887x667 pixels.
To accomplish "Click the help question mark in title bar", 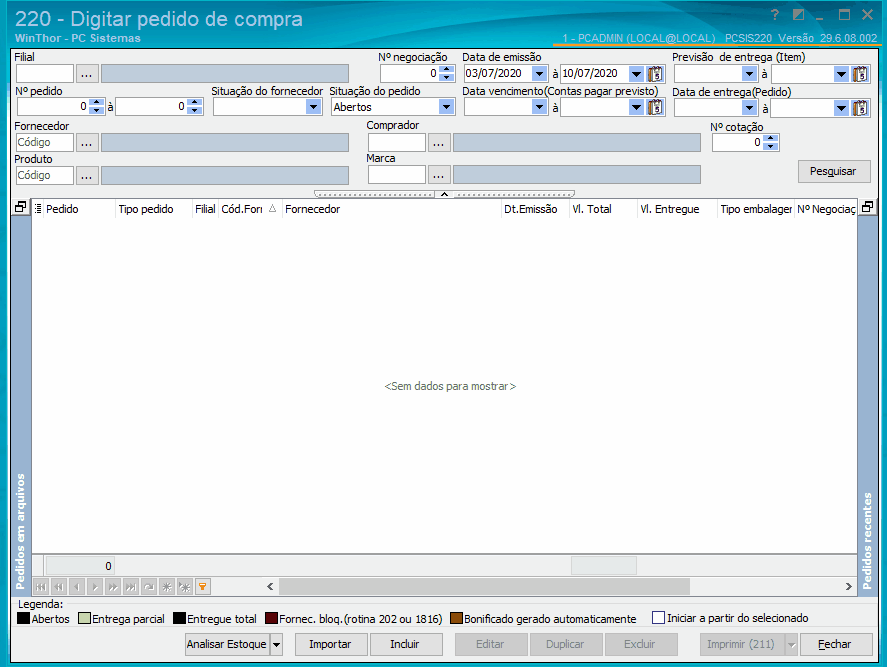I will [775, 15].
